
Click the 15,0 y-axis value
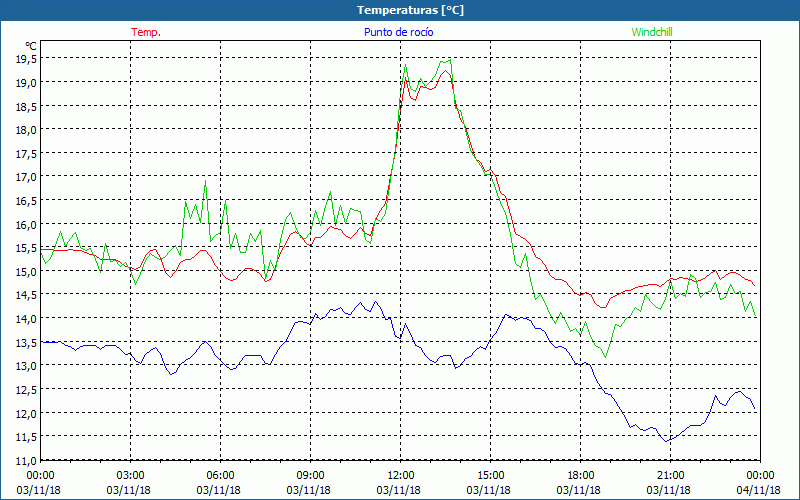[x=26, y=272]
